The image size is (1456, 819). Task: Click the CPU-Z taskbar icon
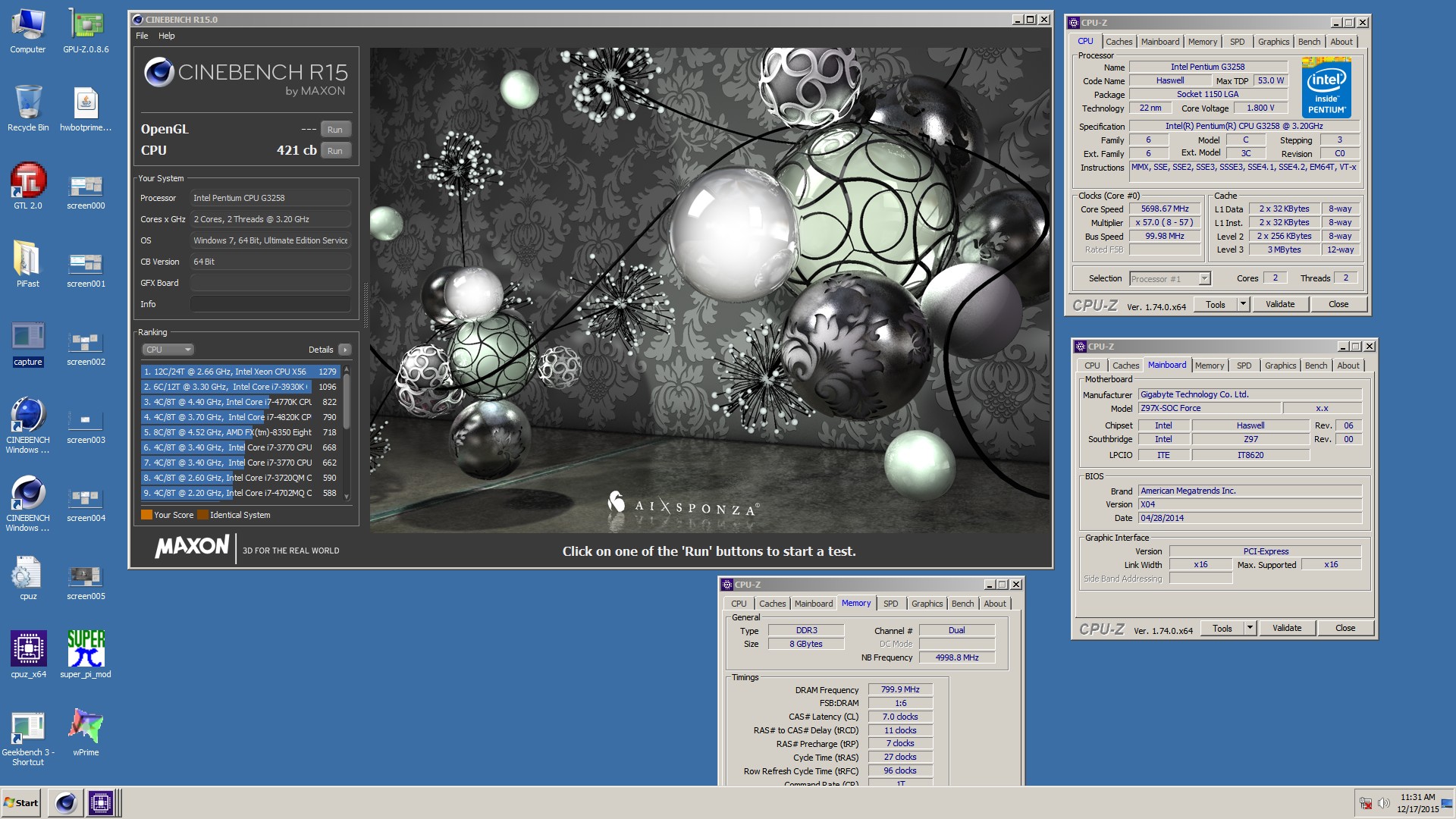click(x=101, y=802)
